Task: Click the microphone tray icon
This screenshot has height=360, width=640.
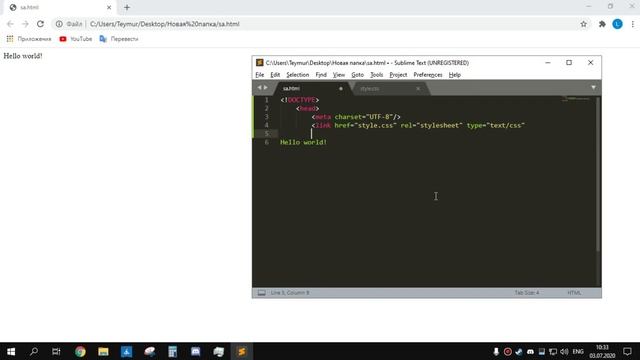Action: point(496,351)
